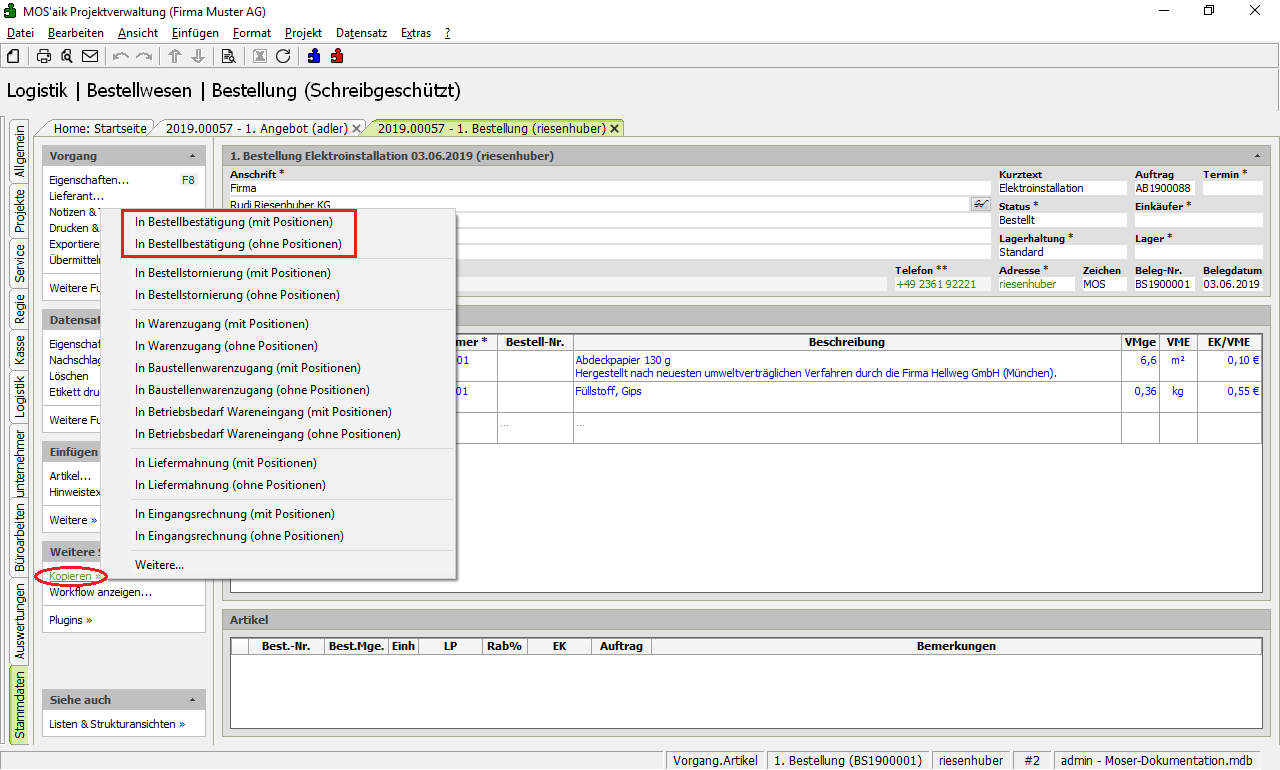The height and width of the screenshot is (770, 1280).
Task: Click small button beside Rudi Riesenhuber KG field
Action: pos(980,204)
